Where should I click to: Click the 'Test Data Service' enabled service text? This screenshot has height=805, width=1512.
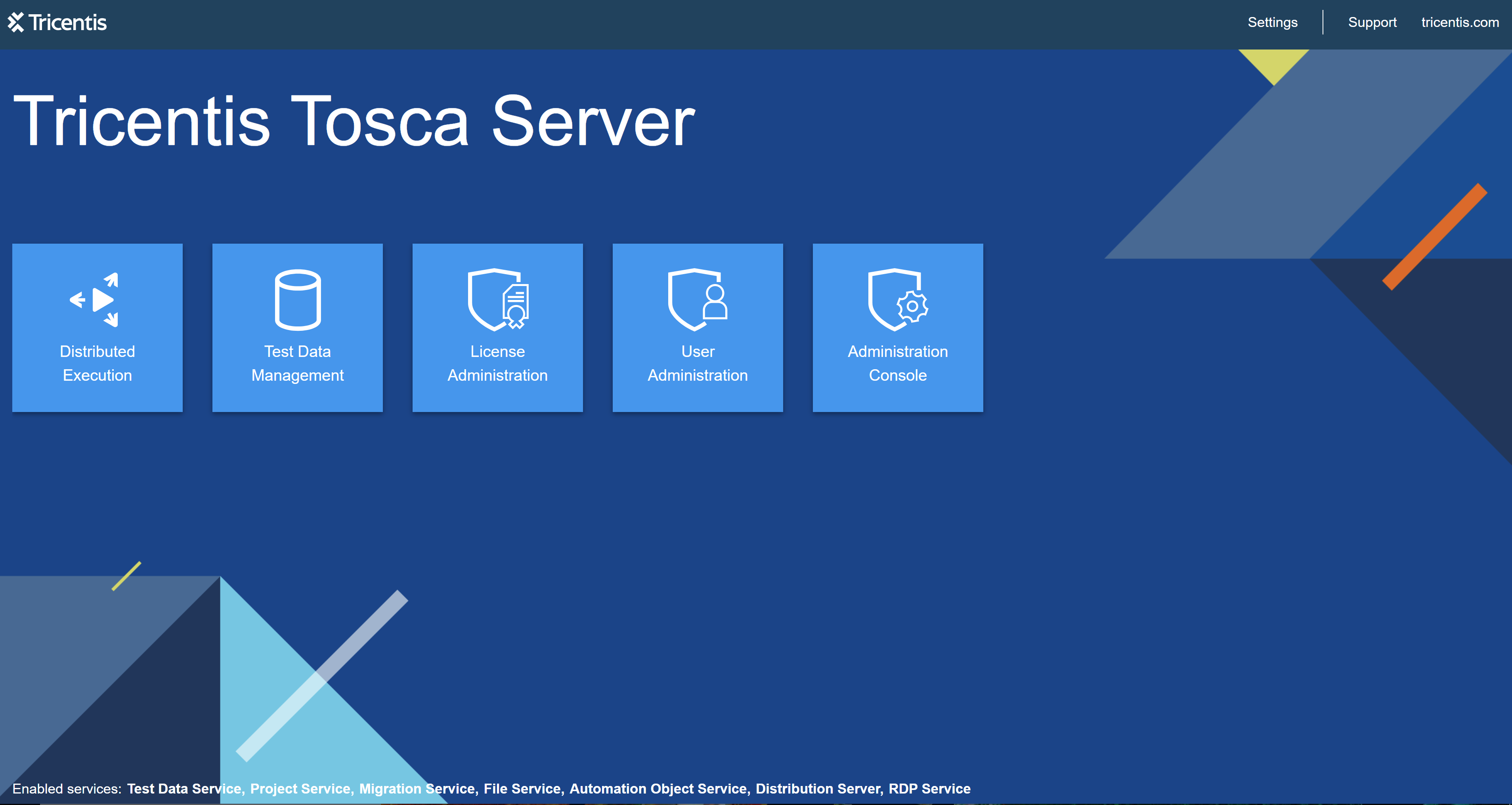184,789
